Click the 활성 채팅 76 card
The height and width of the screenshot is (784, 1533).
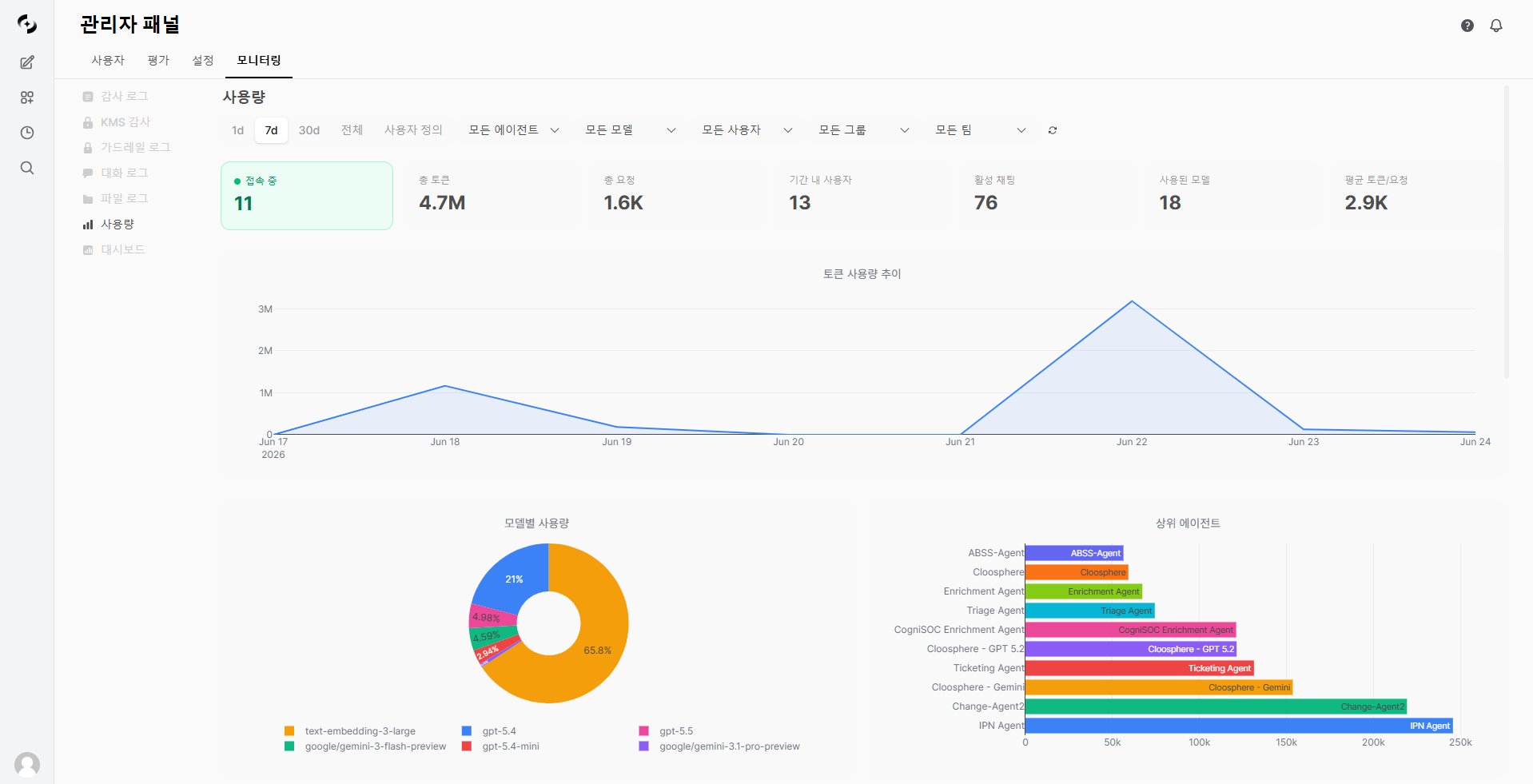[1048, 196]
